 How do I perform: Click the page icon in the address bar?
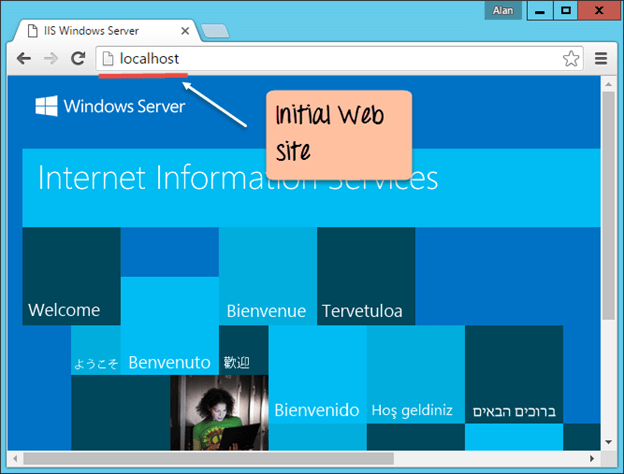[x=108, y=59]
